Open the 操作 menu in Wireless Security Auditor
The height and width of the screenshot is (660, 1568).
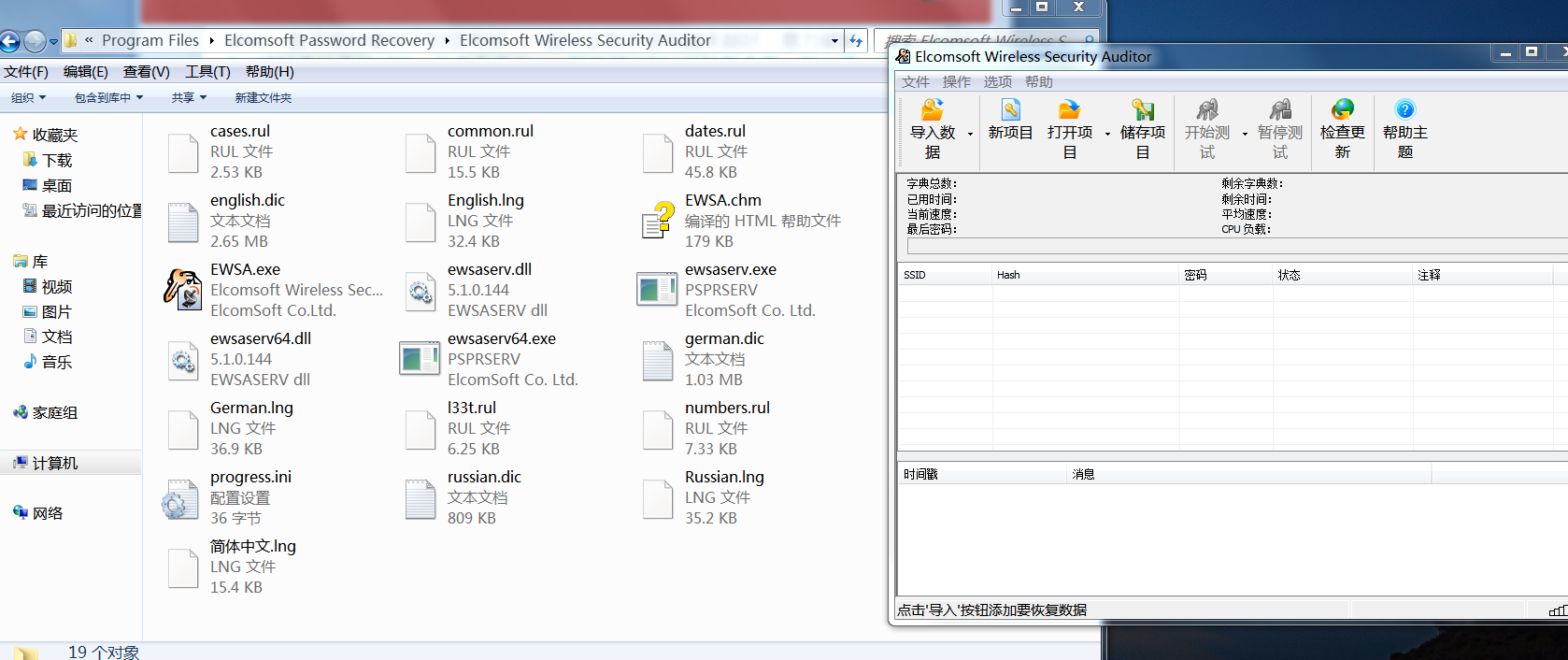[957, 82]
